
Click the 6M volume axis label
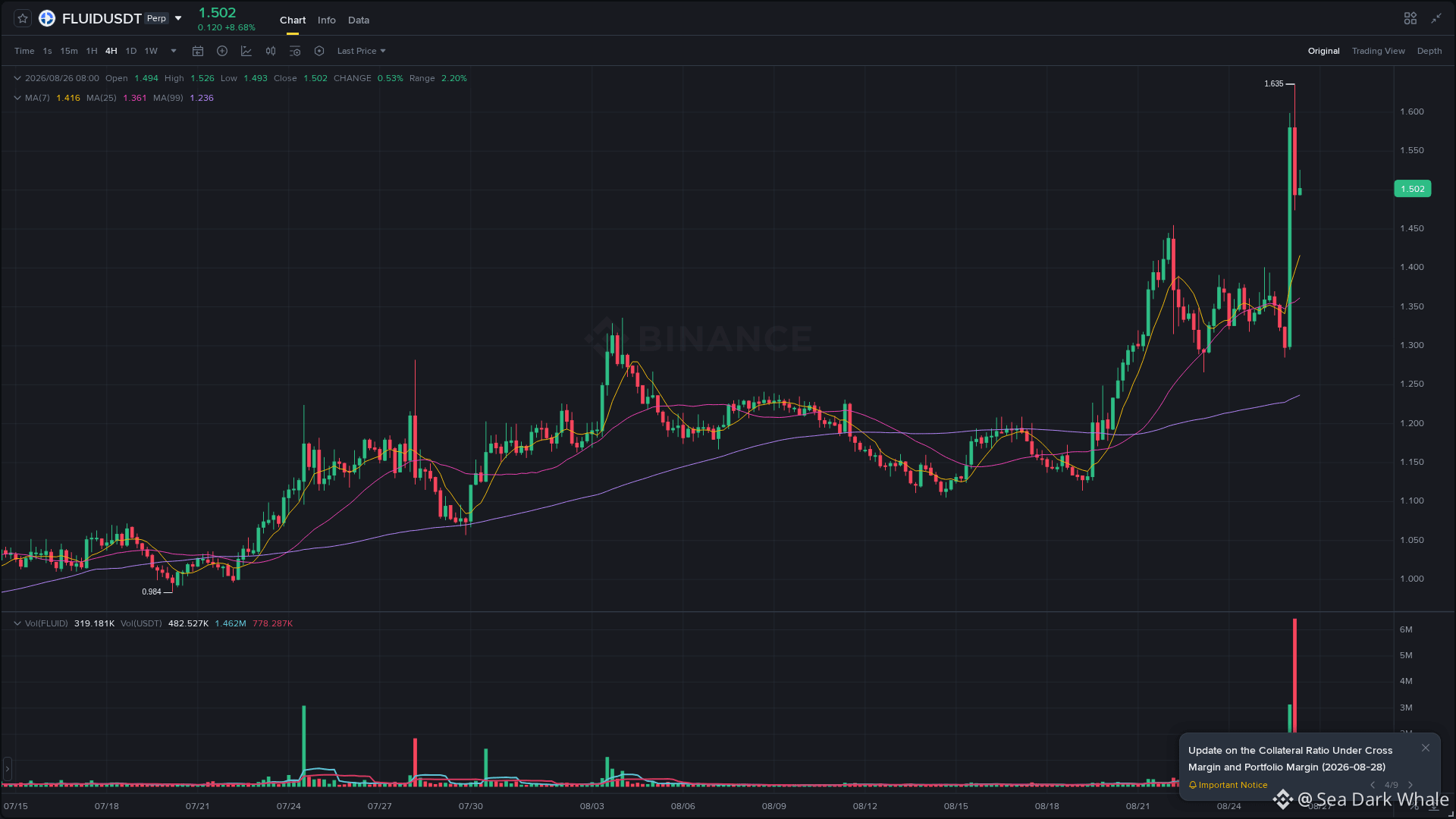(1406, 629)
